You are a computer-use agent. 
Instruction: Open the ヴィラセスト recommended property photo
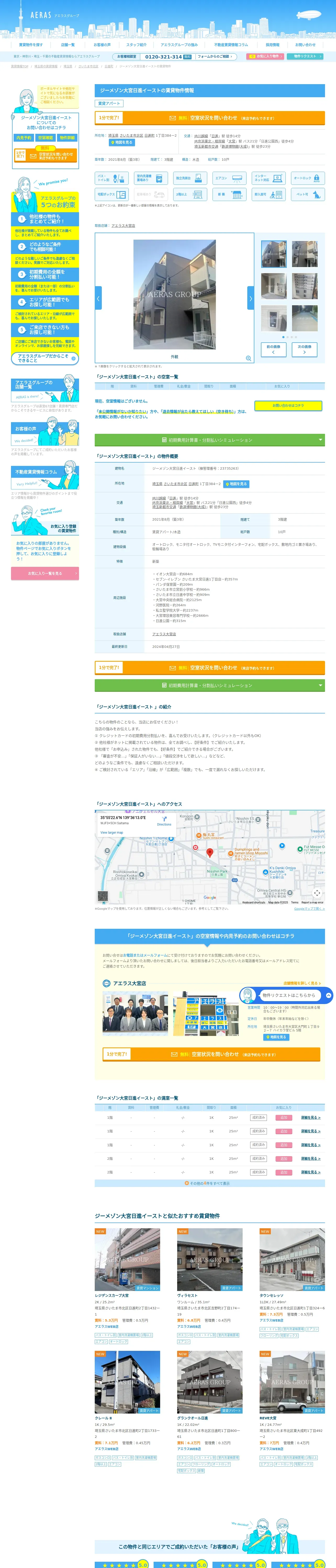tap(210, 1260)
